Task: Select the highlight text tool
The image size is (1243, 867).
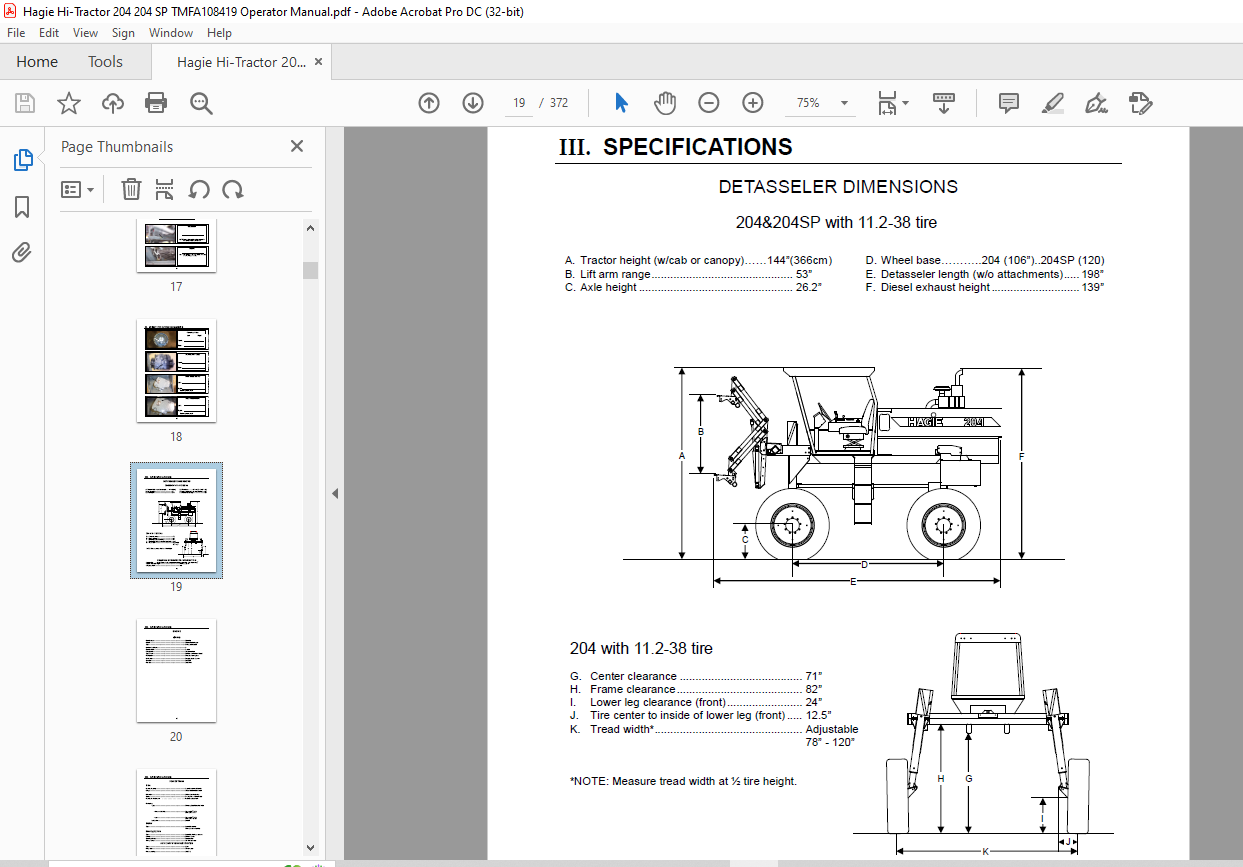Action: tap(1052, 103)
